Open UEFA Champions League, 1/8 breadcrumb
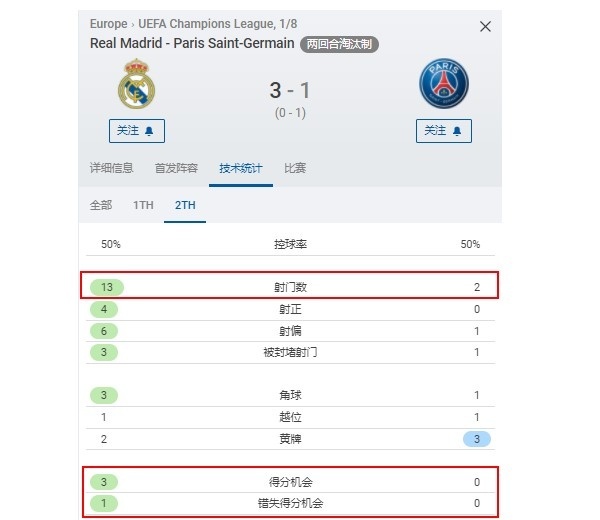 (217, 24)
